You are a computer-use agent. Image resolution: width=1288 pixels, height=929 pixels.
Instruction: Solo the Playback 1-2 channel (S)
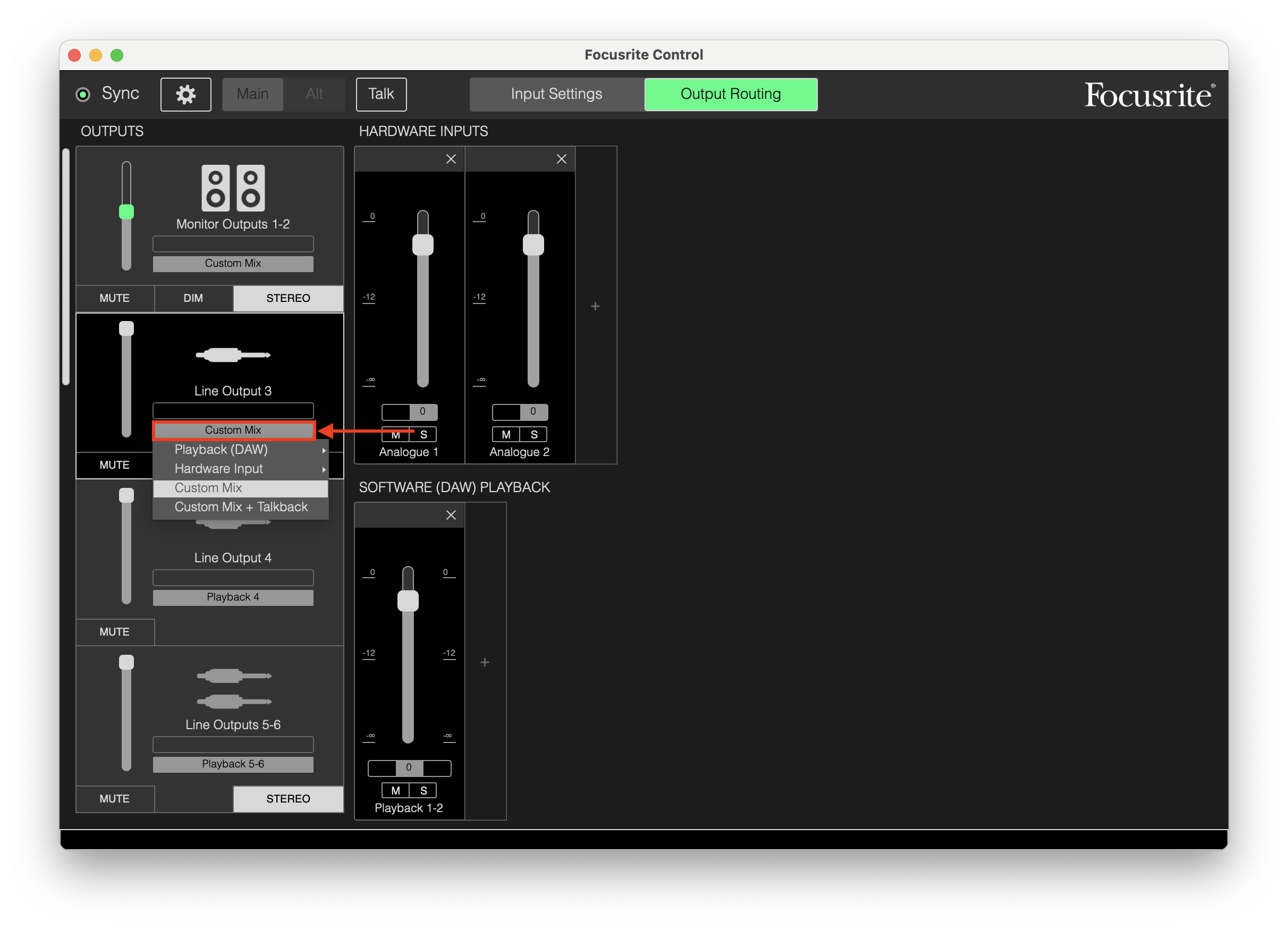(423, 790)
